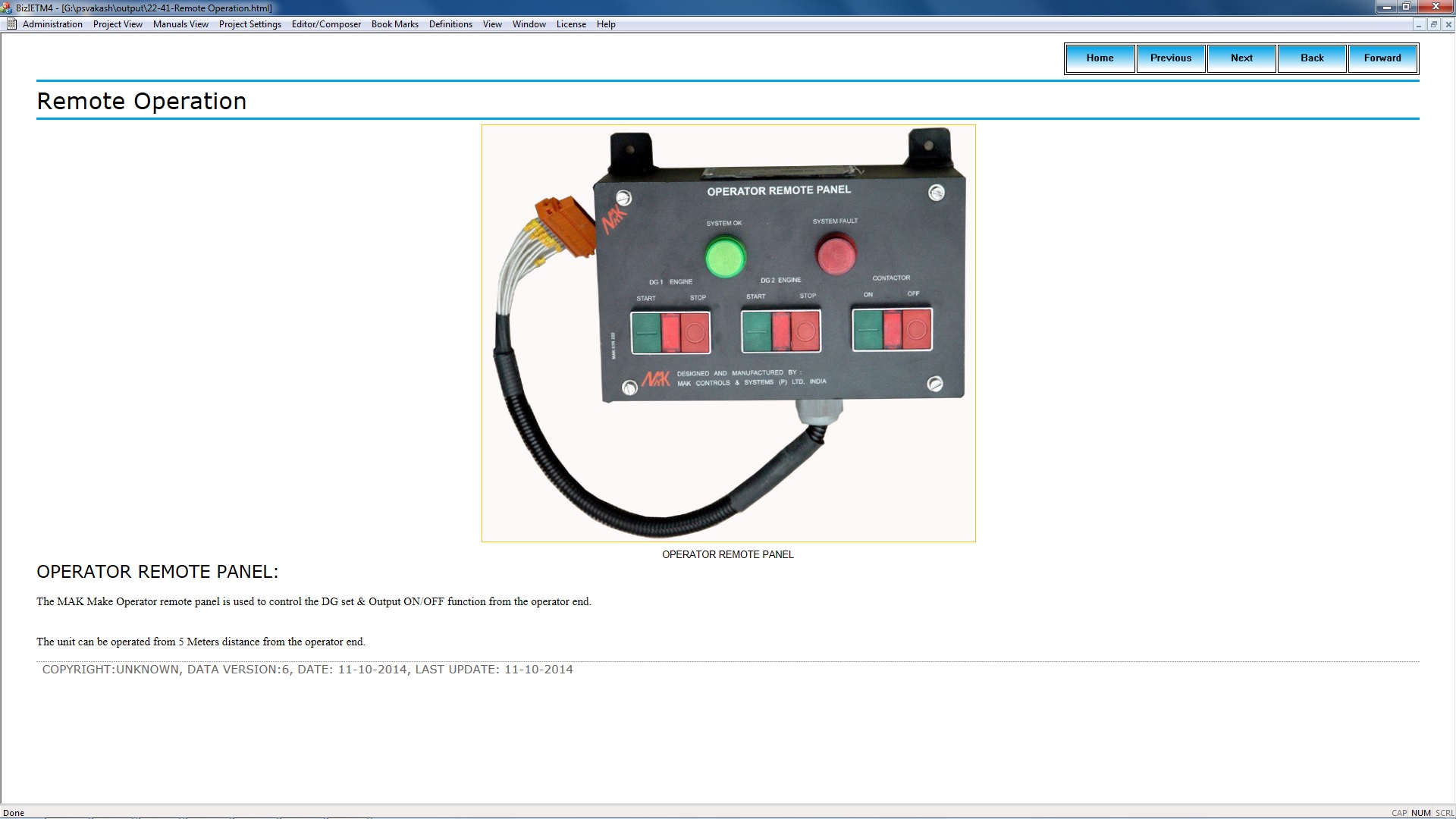
Task: Open the Editor/Composer menu
Action: (x=326, y=24)
